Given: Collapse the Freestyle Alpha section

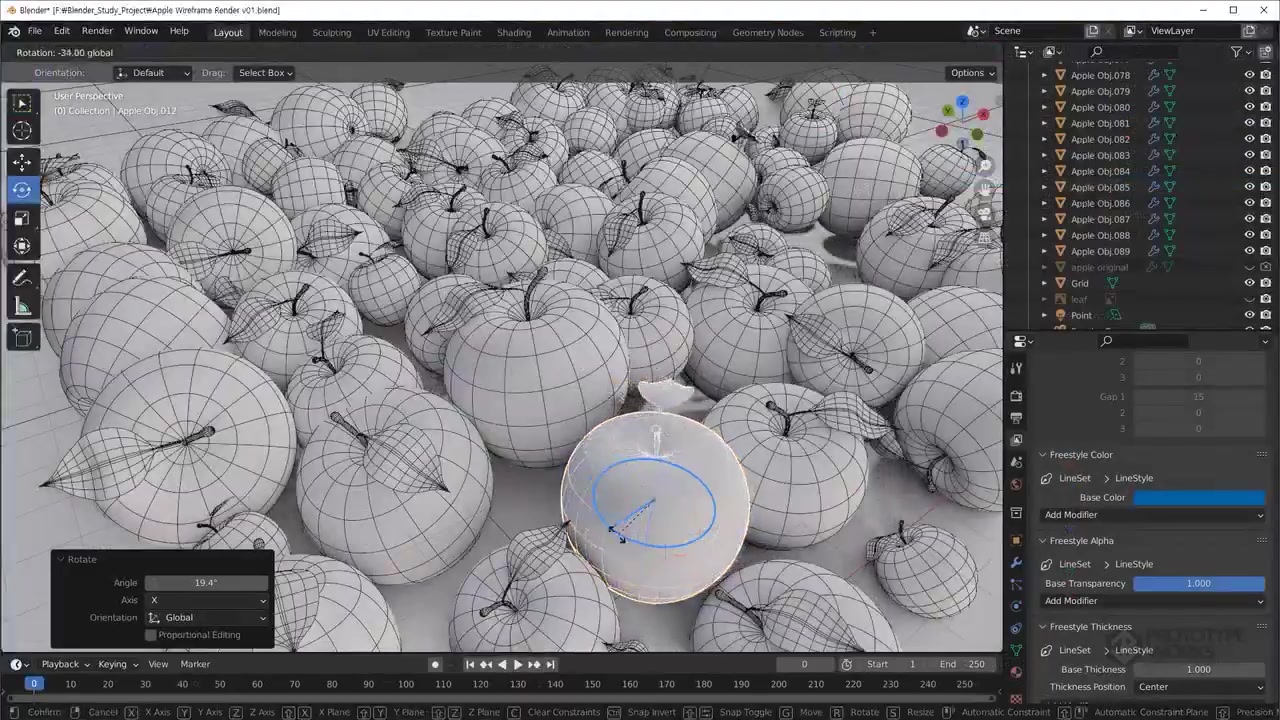Looking at the screenshot, I should 1043,541.
